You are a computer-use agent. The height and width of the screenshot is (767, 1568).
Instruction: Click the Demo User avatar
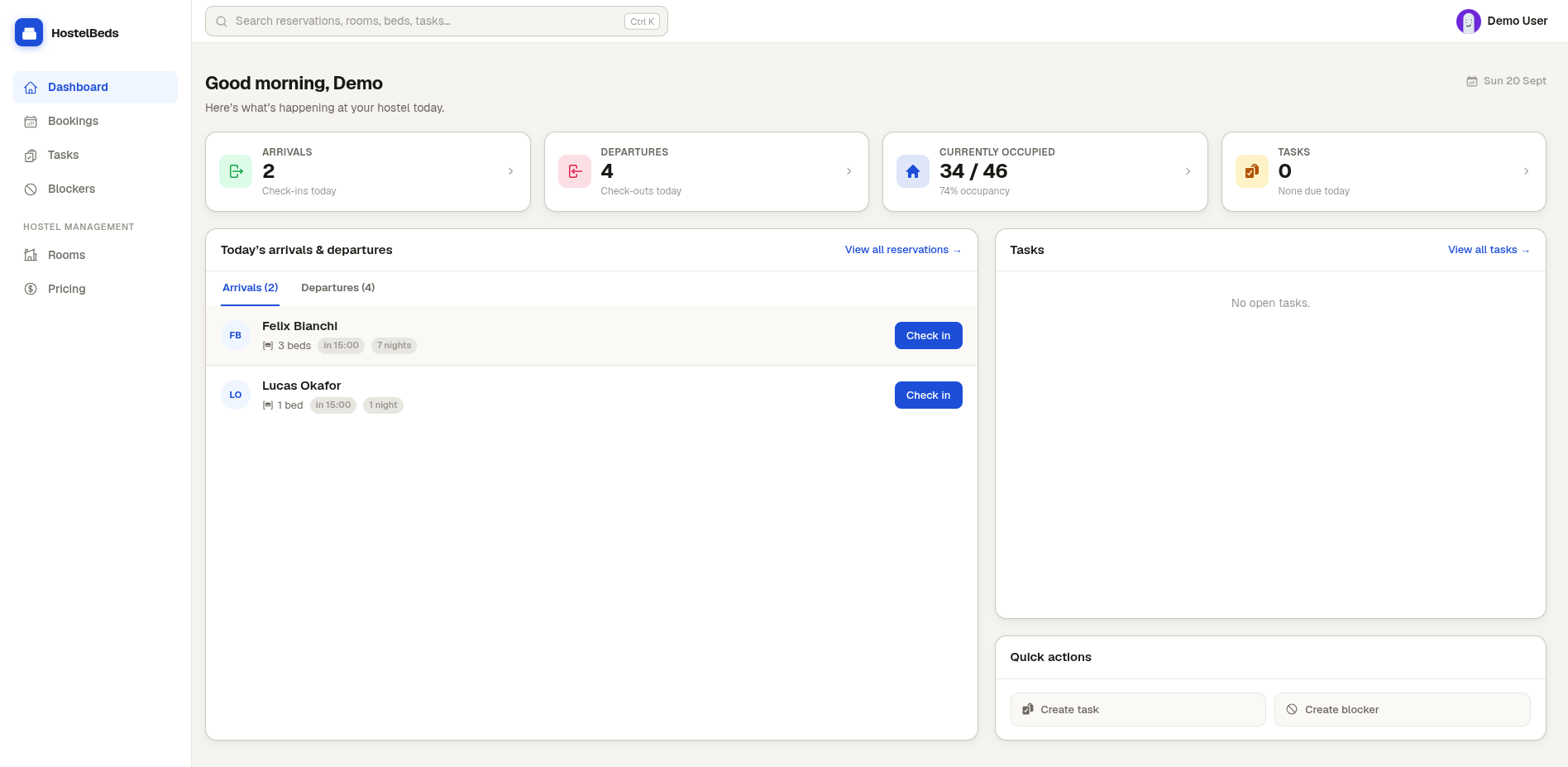tap(1468, 22)
